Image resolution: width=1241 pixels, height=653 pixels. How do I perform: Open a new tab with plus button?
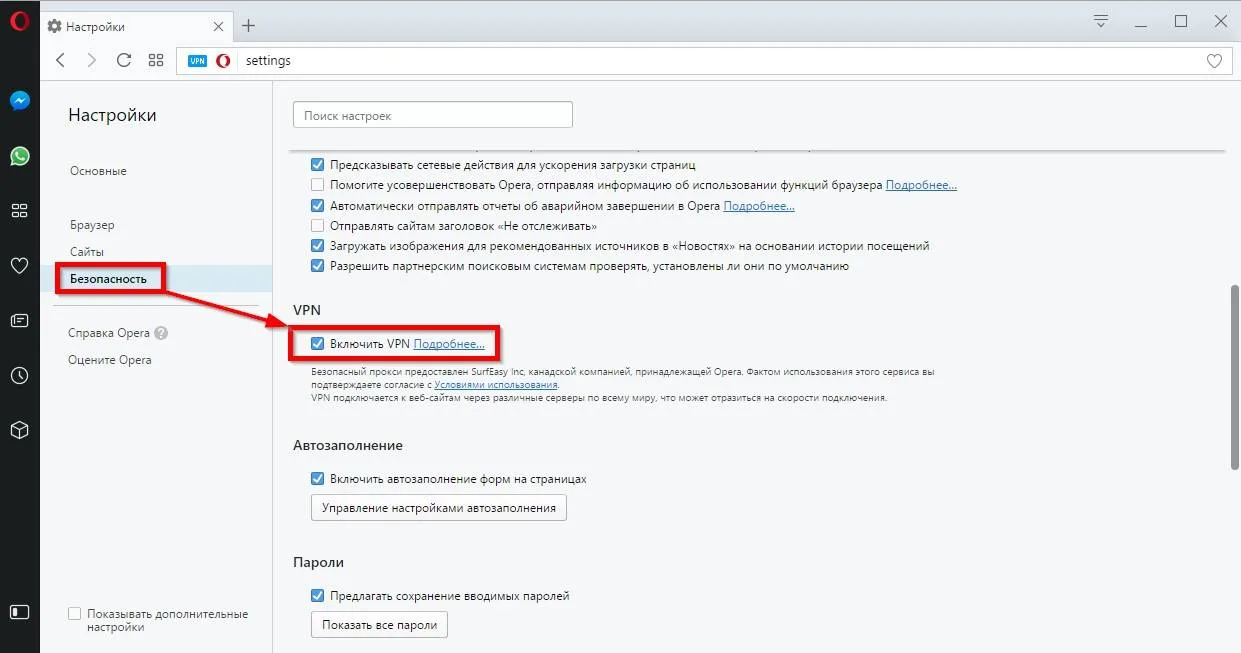tap(249, 26)
